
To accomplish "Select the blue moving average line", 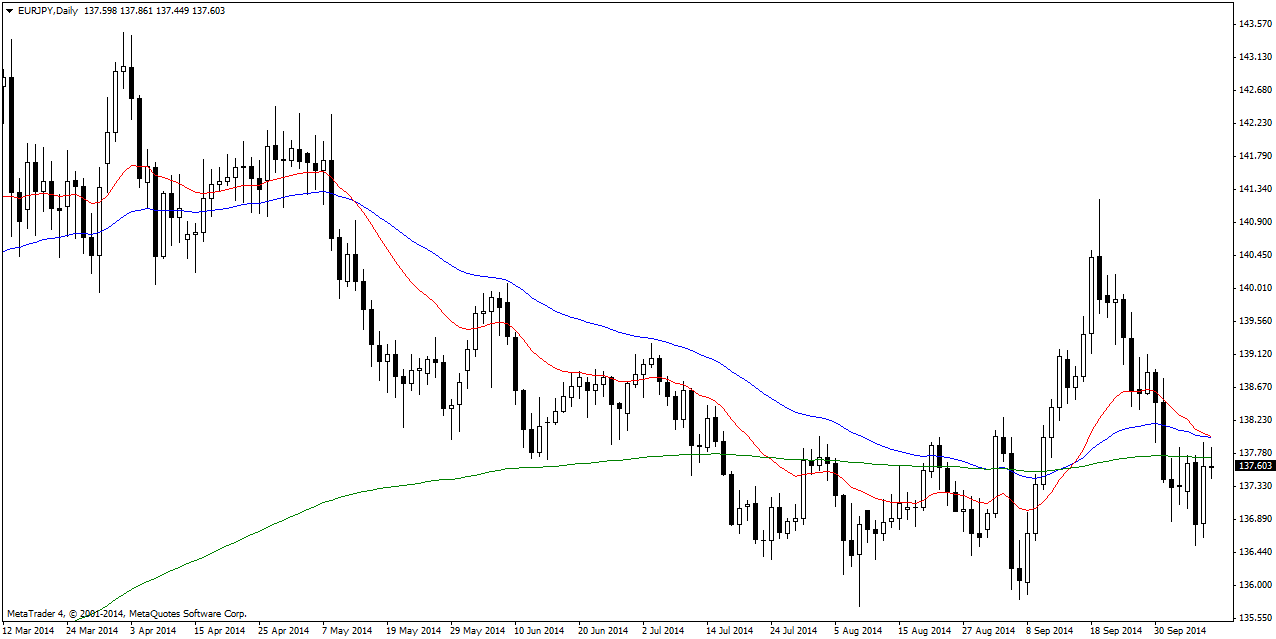I will (x=600, y=325).
